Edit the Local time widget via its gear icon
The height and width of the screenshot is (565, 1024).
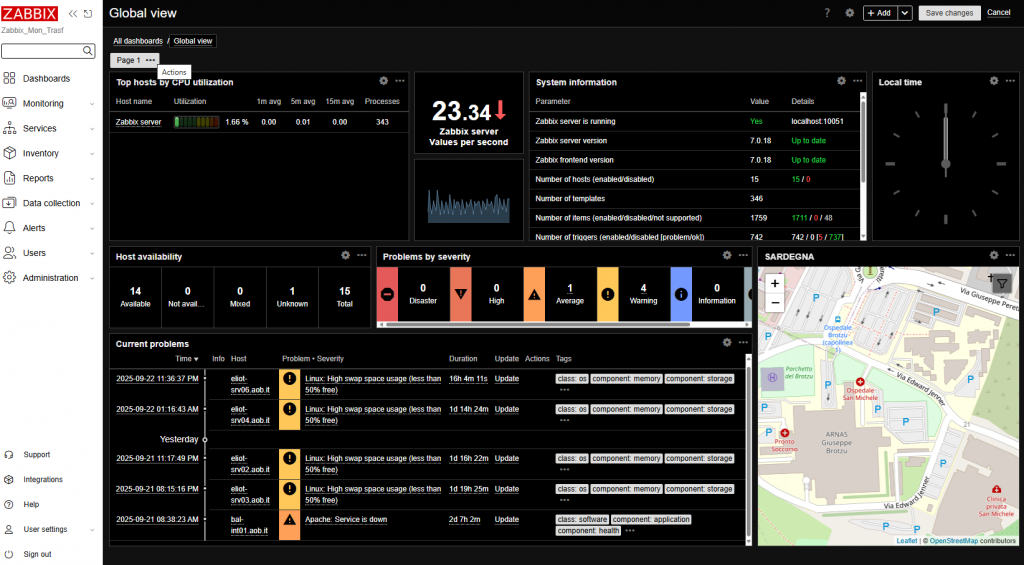(994, 81)
